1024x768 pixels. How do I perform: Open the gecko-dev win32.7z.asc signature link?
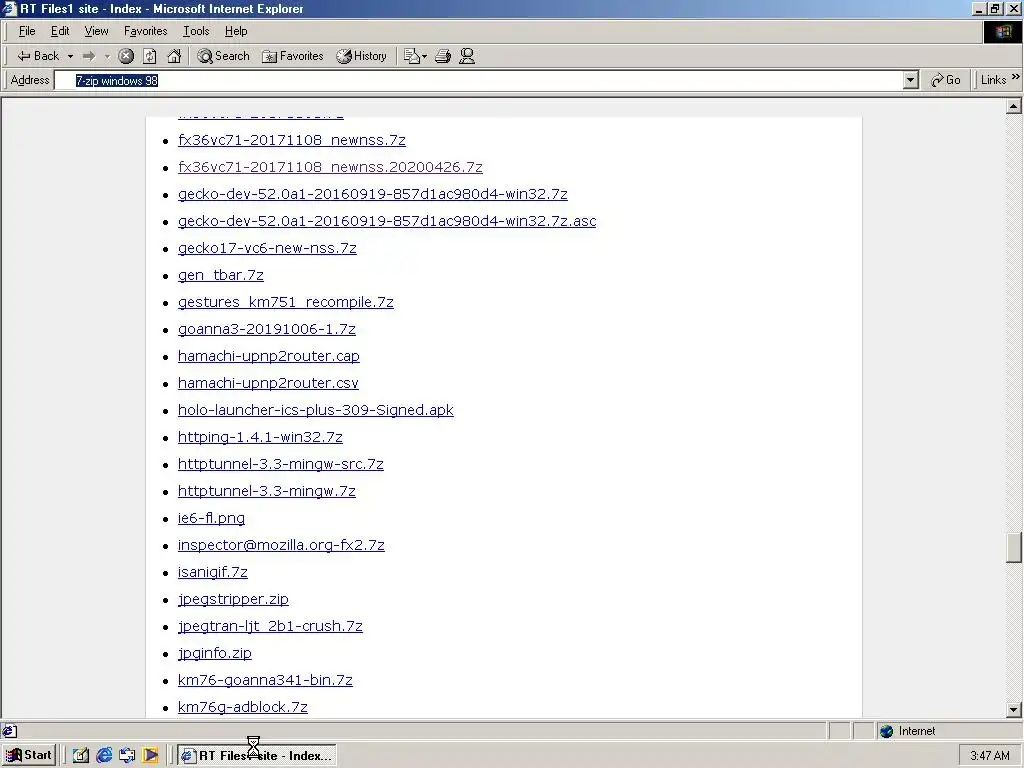[387, 221]
